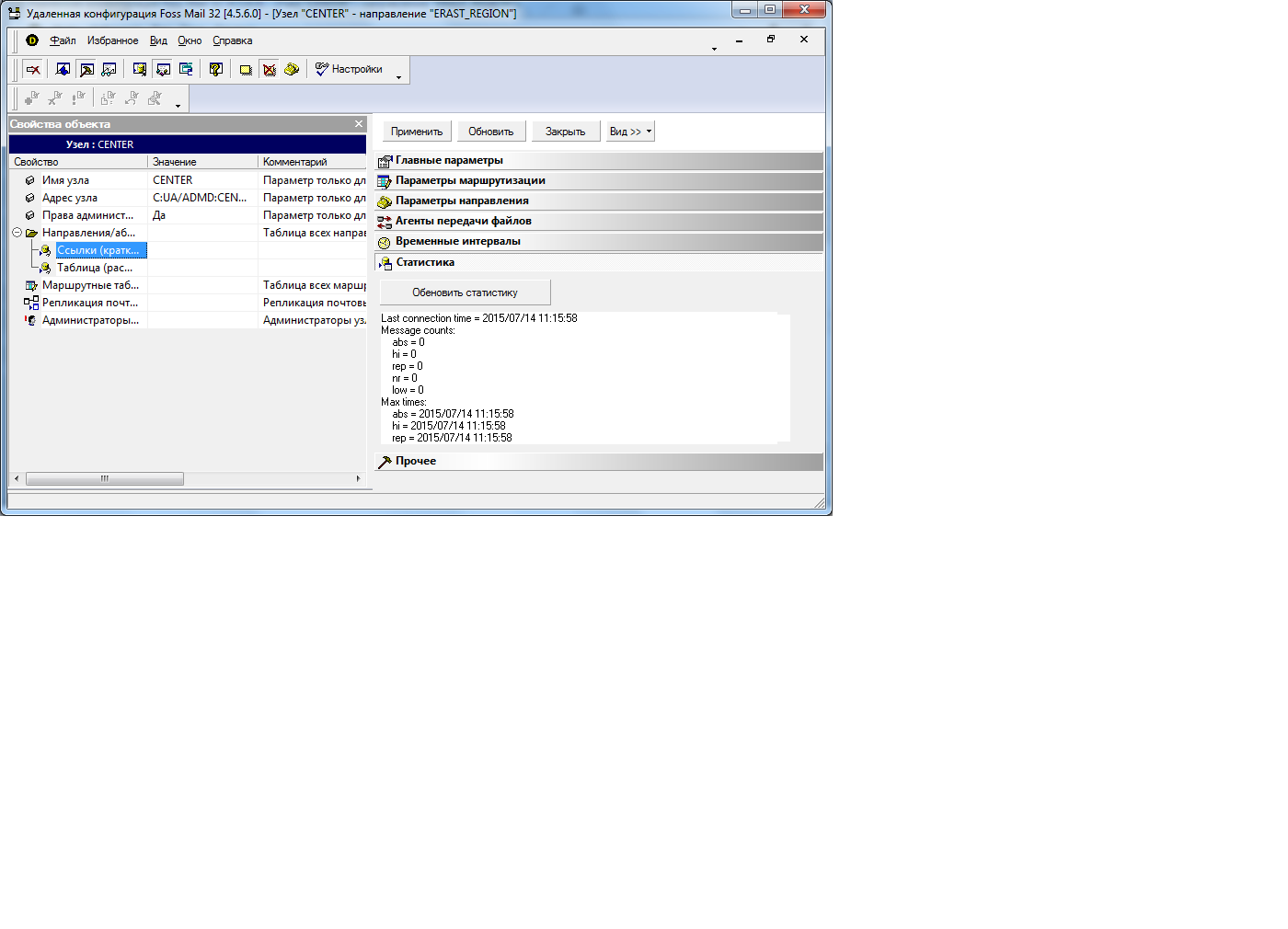Open the Окно menu

(190, 40)
